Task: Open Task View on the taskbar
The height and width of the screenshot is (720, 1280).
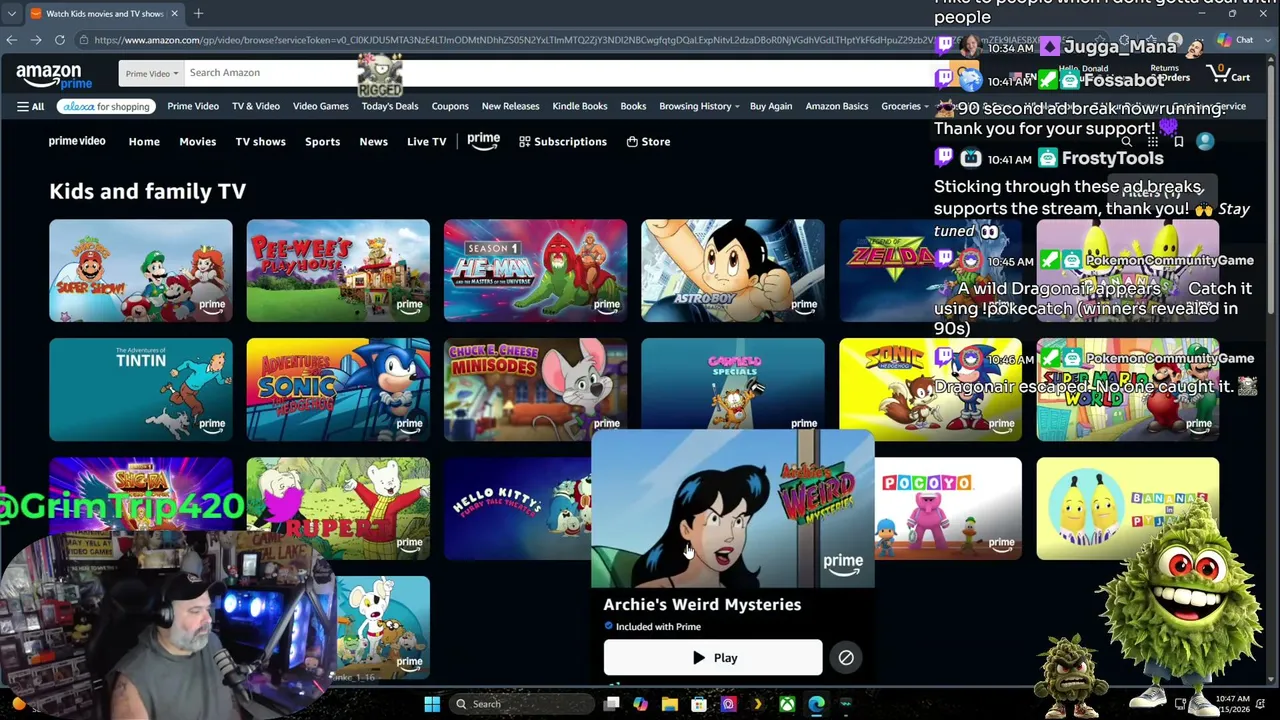Action: [611, 704]
